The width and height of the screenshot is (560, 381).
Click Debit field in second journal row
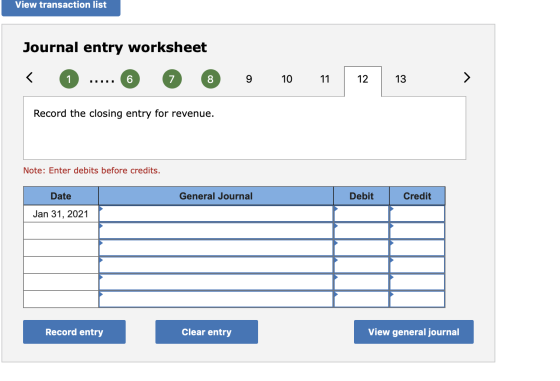[x=361, y=231]
